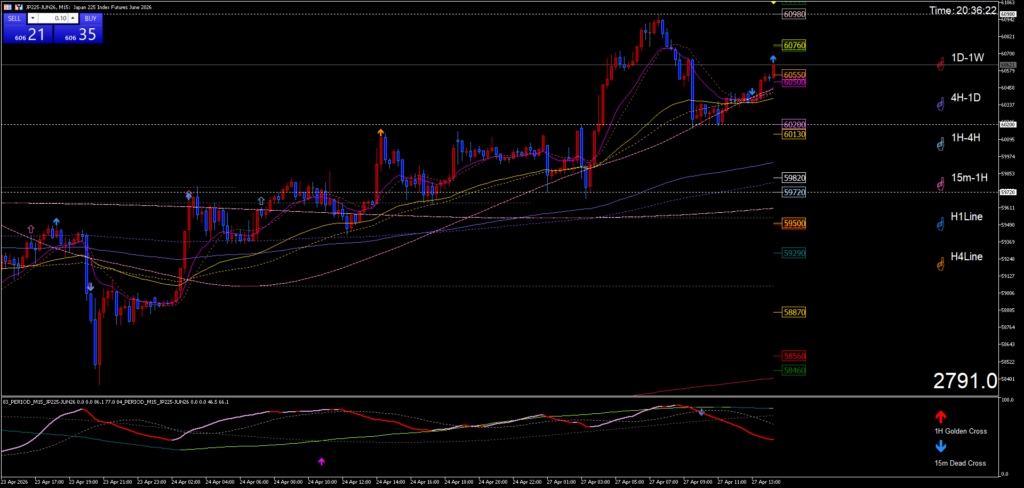The image size is (1024, 488).
Task: Click the purple hand icon beside 4H-1D
Action: 940,103
